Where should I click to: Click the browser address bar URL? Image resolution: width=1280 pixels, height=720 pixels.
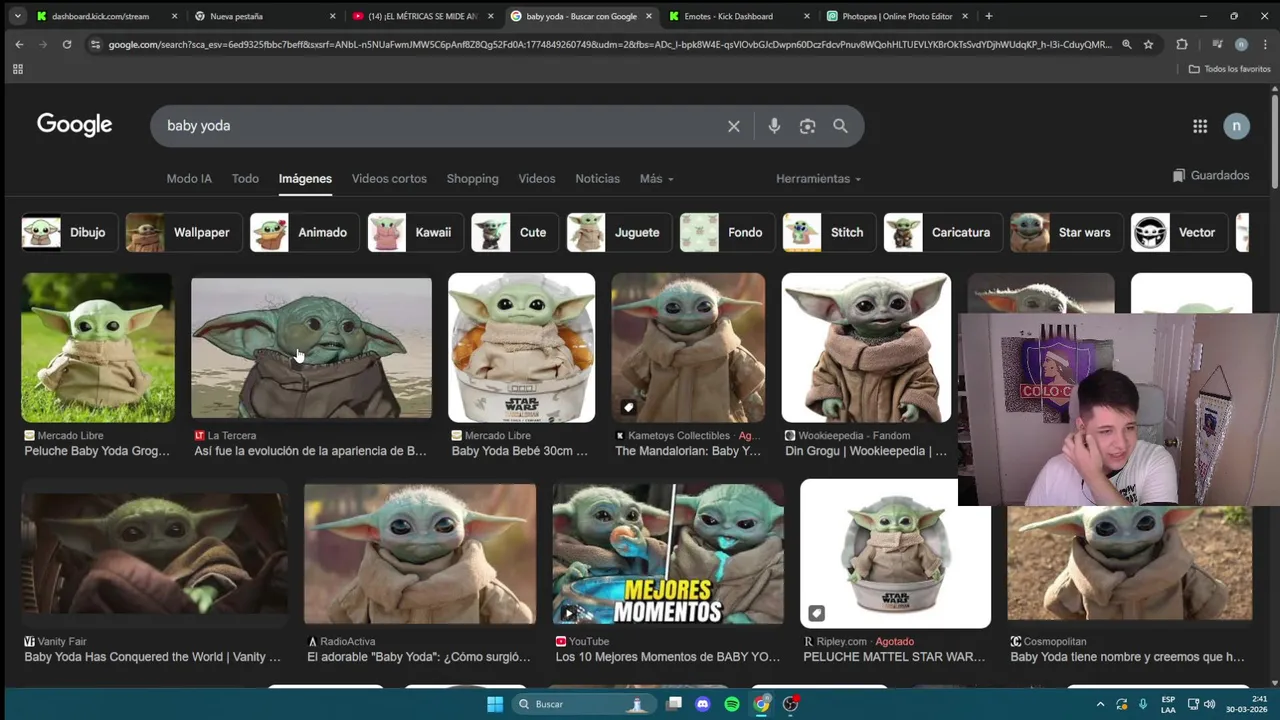[609, 44]
